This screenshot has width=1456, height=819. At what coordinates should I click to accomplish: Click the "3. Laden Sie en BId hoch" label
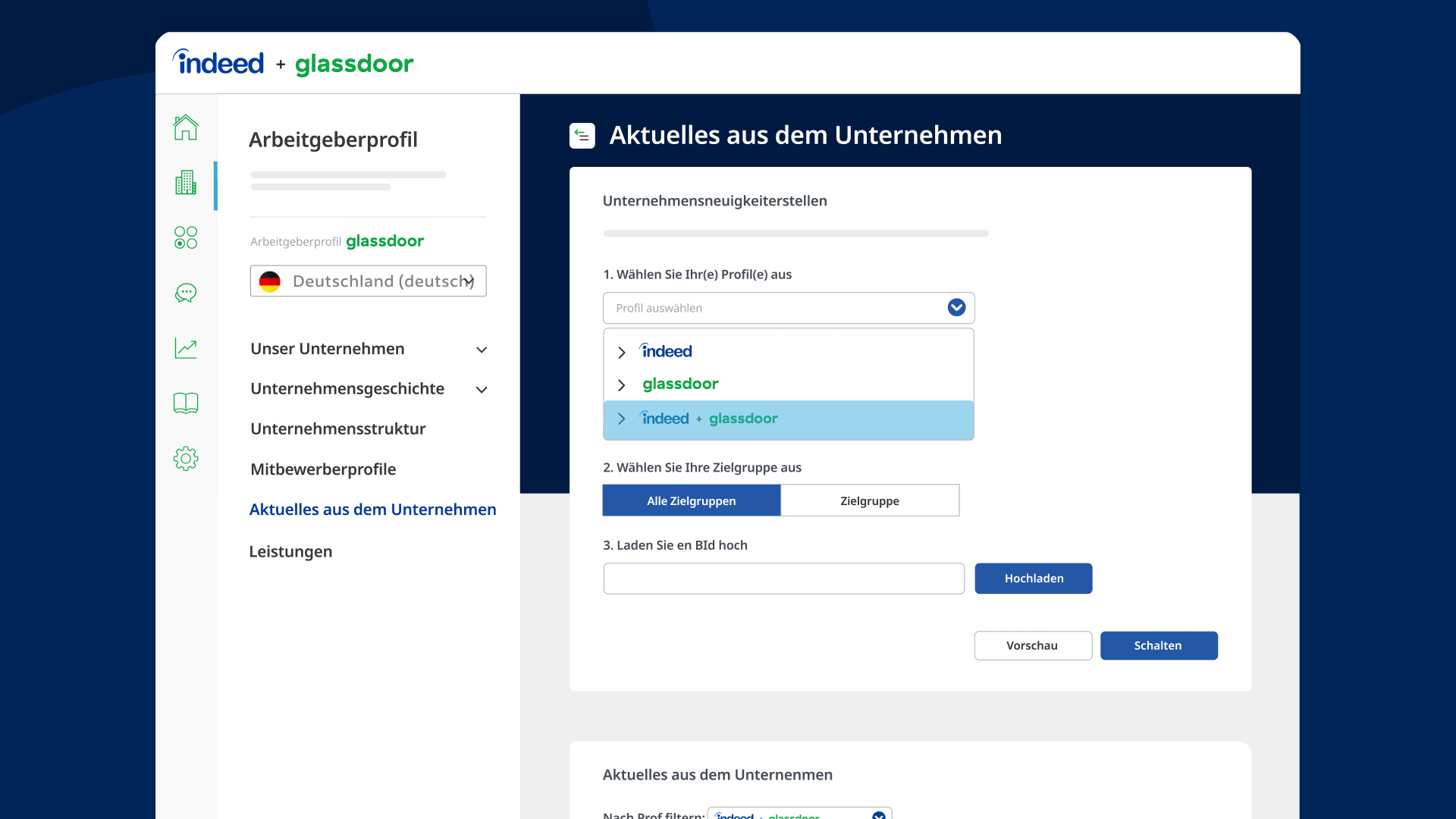click(x=675, y=545)
